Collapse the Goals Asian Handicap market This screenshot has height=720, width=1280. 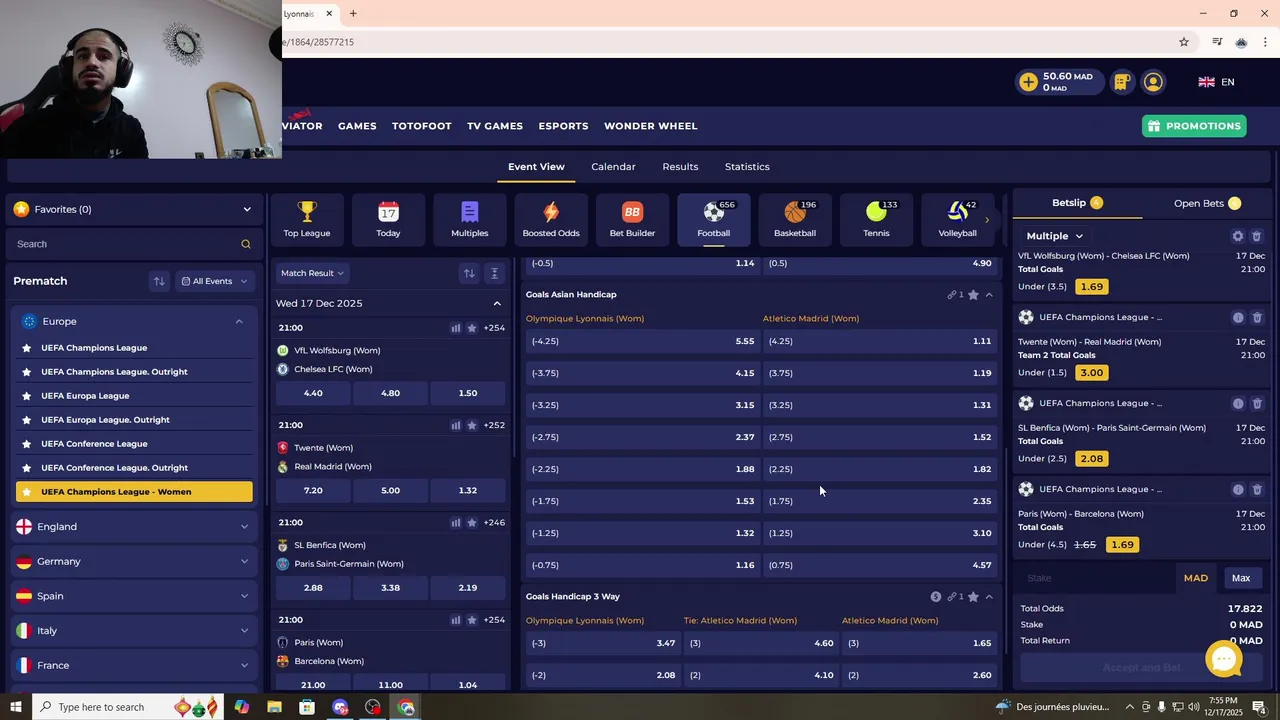coord(989,295)
